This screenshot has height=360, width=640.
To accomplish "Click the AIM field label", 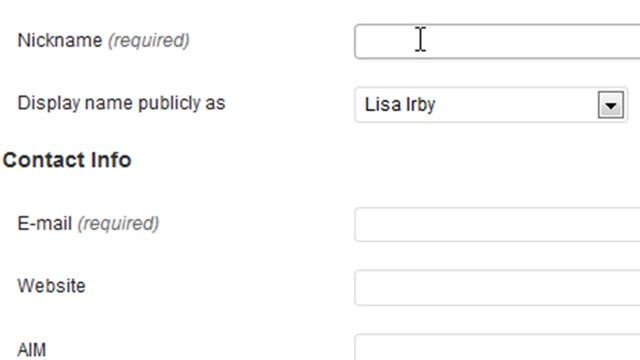I will coord(32,350).
